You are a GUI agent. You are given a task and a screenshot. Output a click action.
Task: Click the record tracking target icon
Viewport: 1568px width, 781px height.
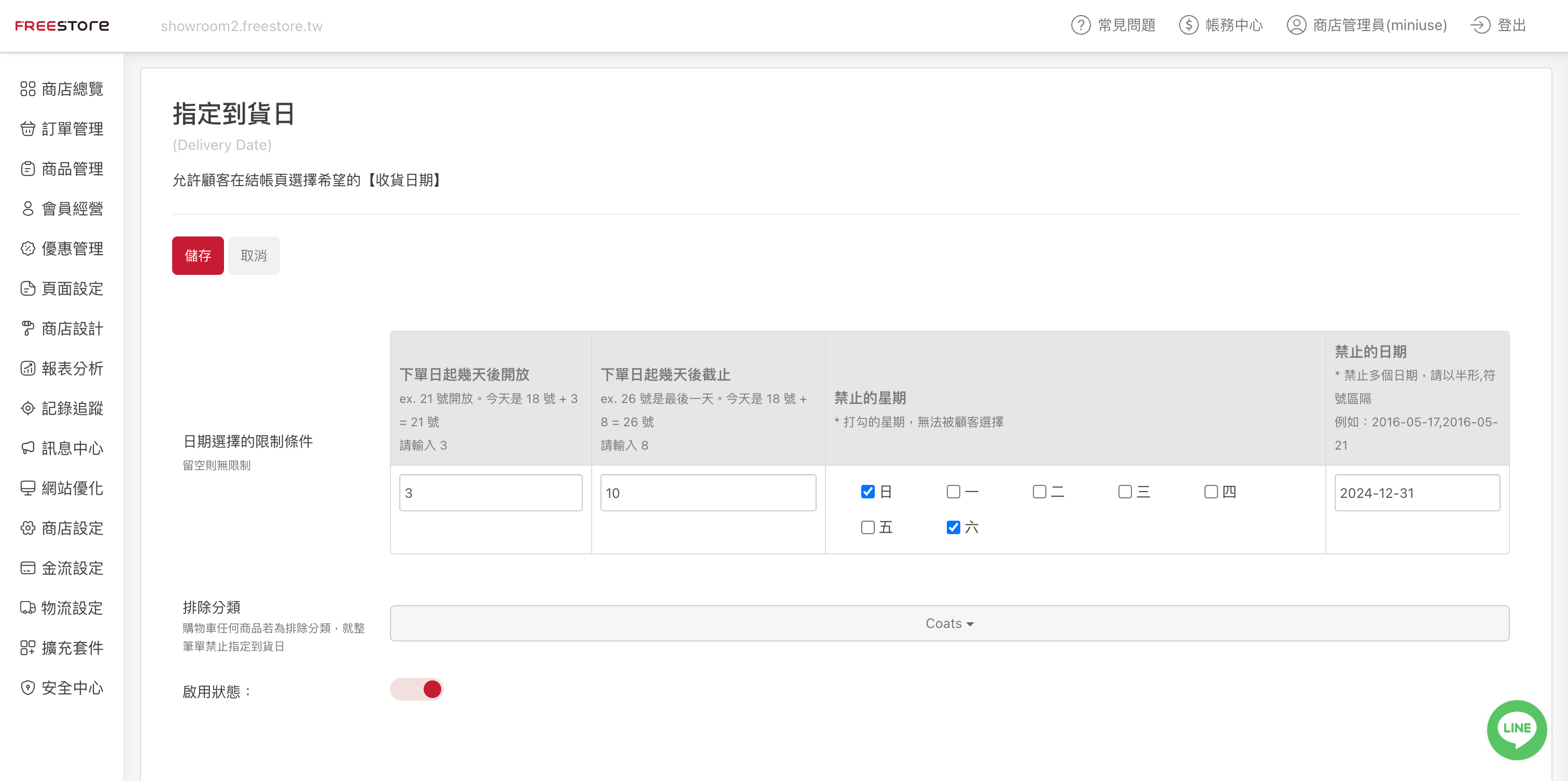(27, 408)
